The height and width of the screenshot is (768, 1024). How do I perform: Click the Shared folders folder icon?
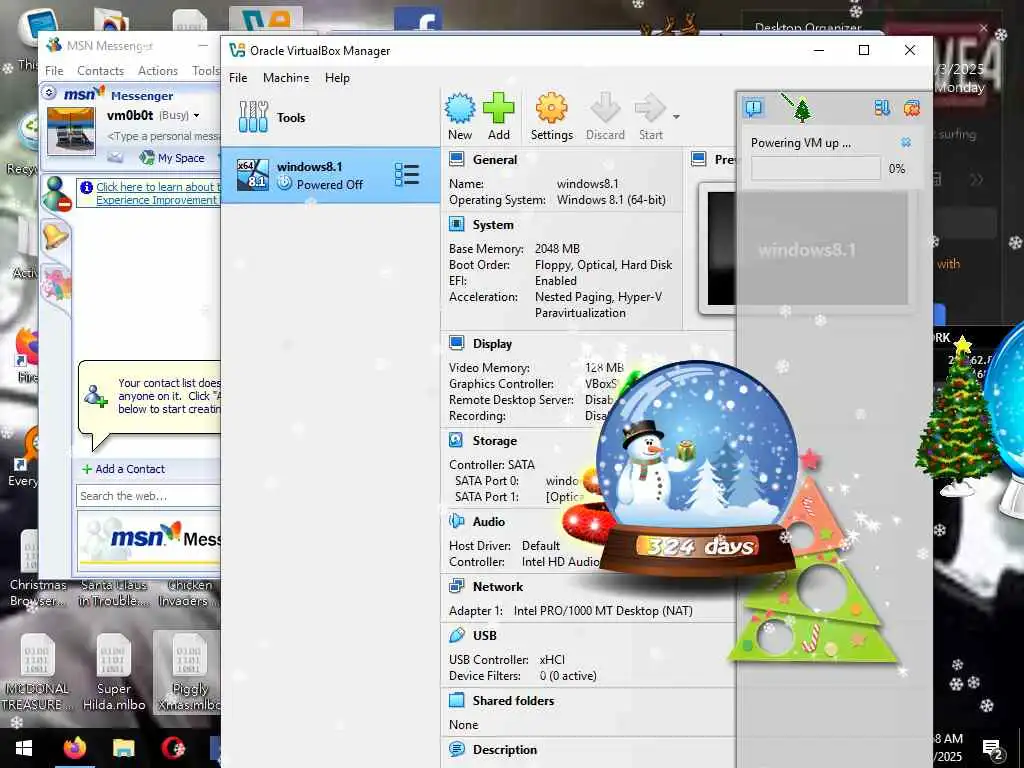click(x=456, y=700)
